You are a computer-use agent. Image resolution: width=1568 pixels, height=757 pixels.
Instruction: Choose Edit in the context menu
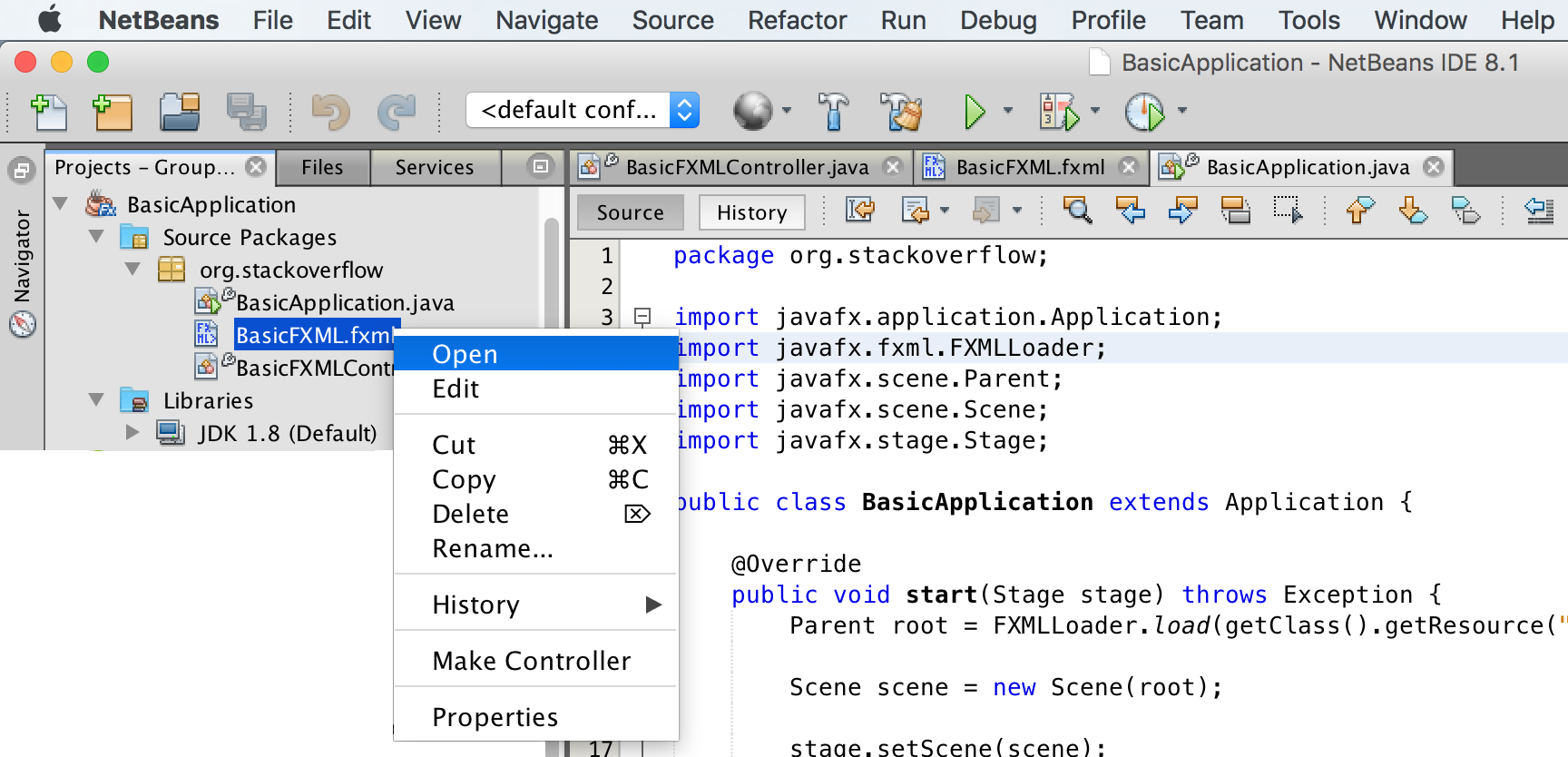coord(536,388)
